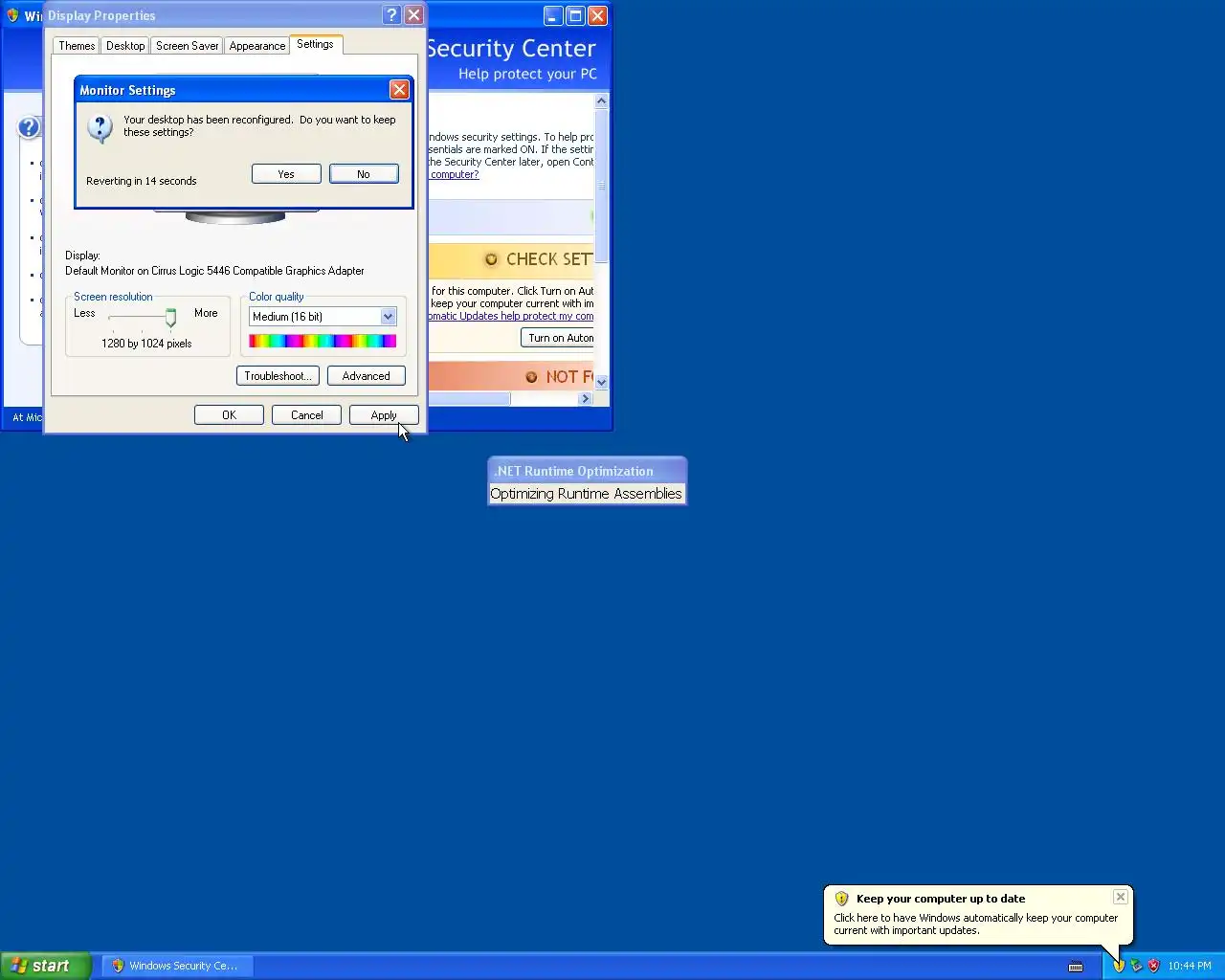Open the Start menu
Image resolution: width=1225 pixels, height=980 pixels.
45,966
